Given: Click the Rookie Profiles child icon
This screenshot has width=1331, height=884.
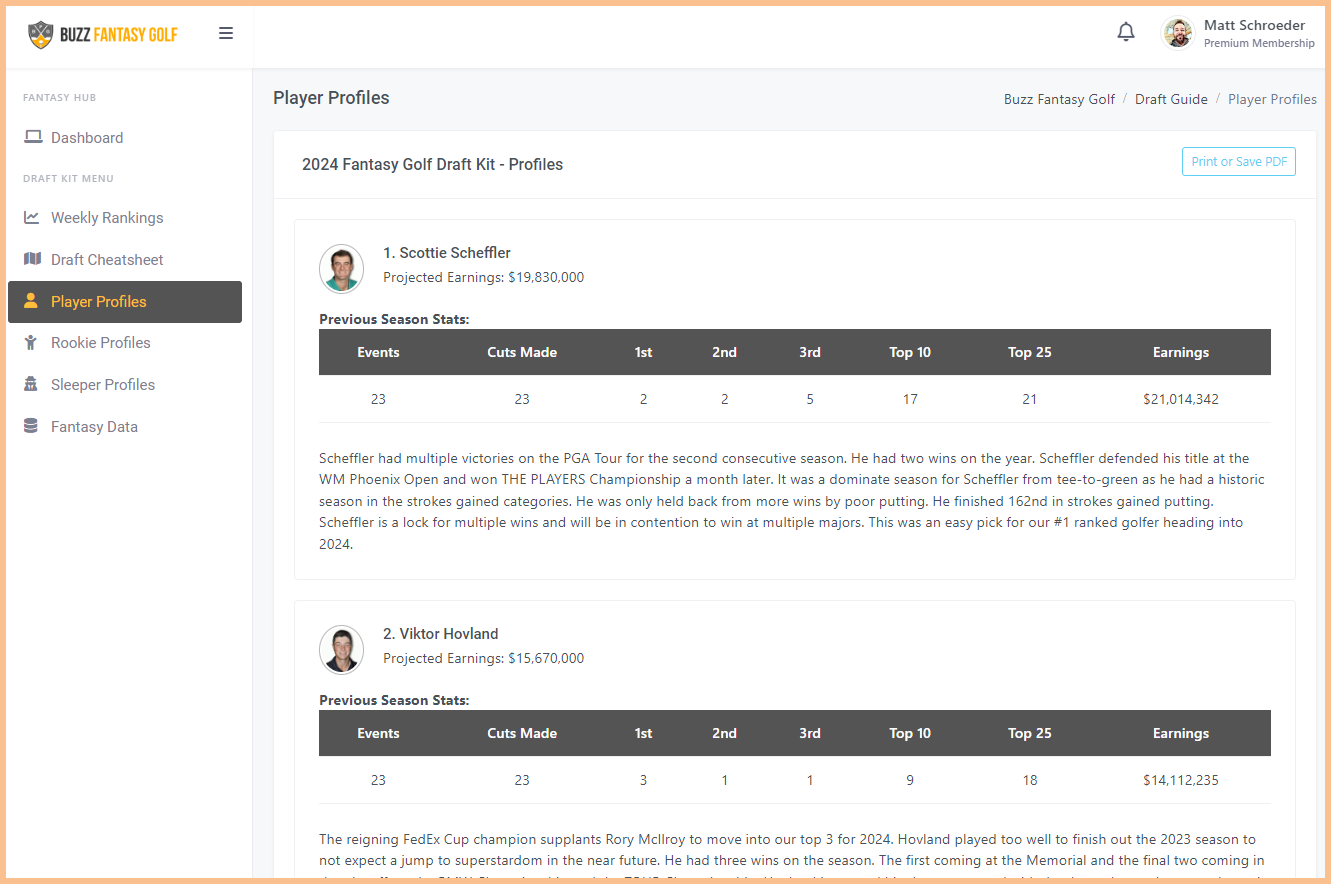Looking at the screenshot, I should click(31, 342).
